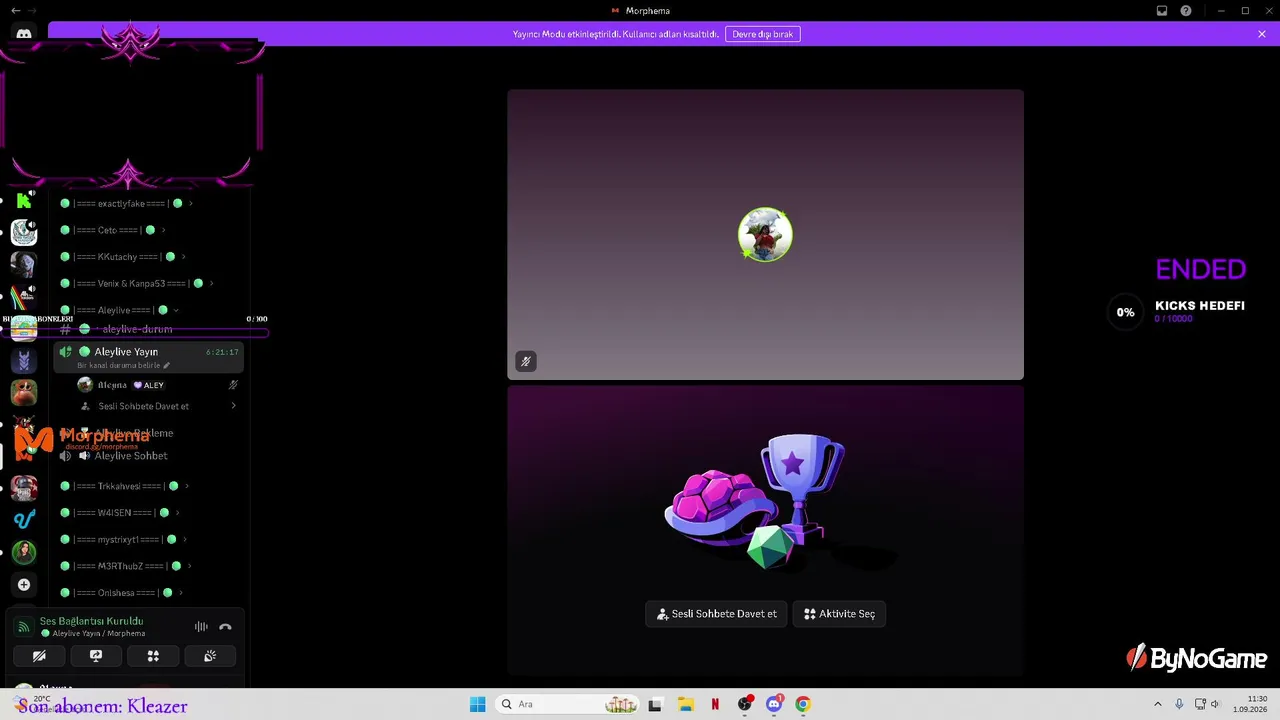Join the Aleylive Sohbet voice channel

pos(148,456)
